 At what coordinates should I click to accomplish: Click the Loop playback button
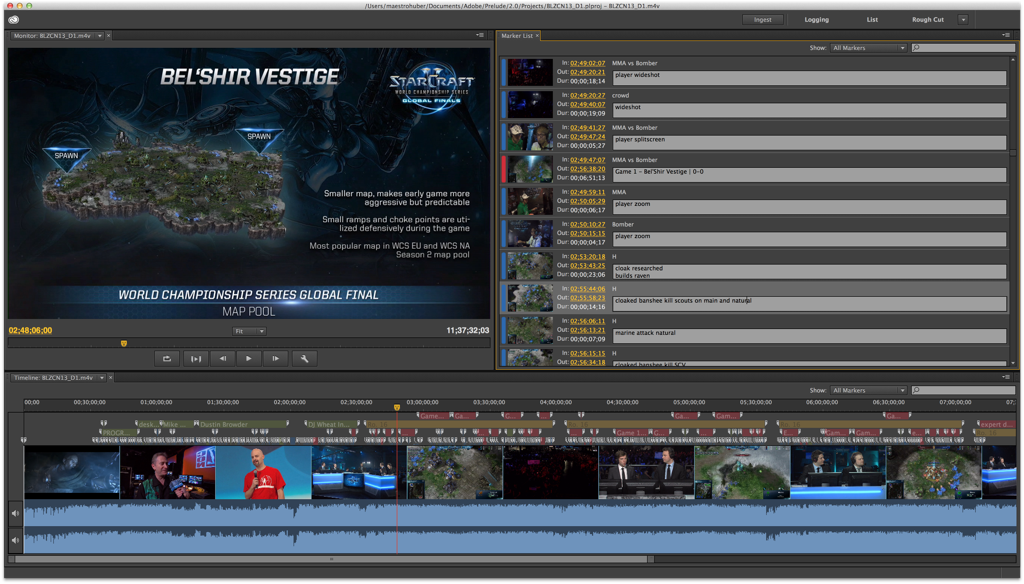click(167, 358)
